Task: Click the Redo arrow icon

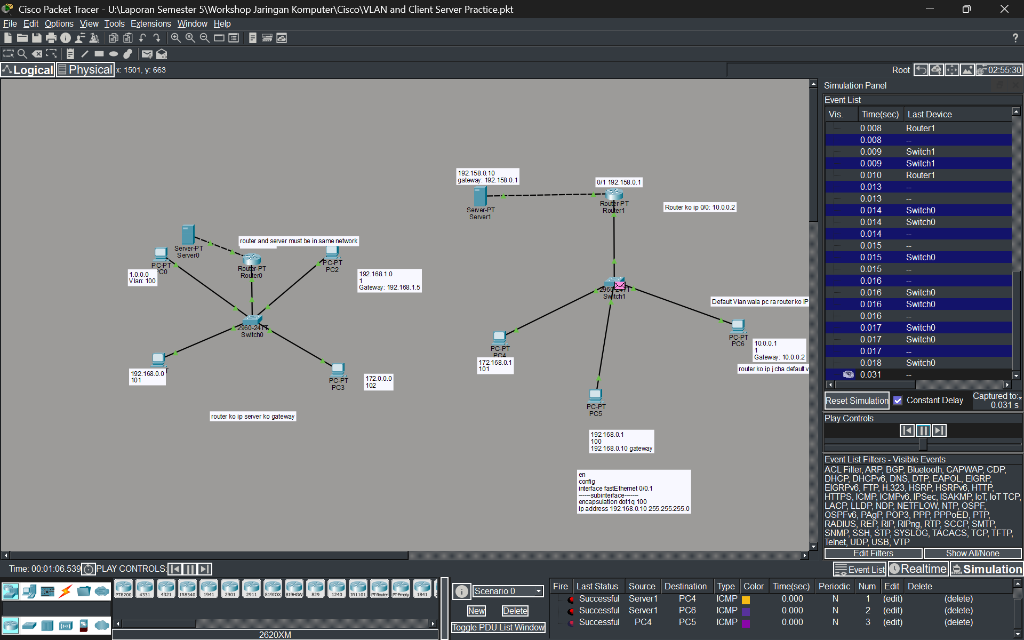Action: [x=156, y=38]
